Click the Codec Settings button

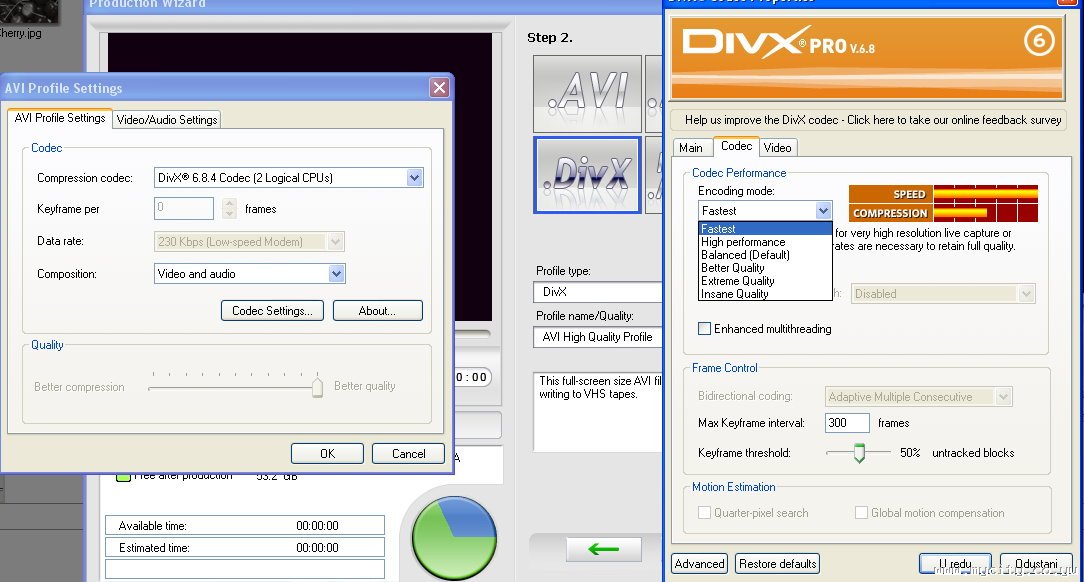point(272,311)
